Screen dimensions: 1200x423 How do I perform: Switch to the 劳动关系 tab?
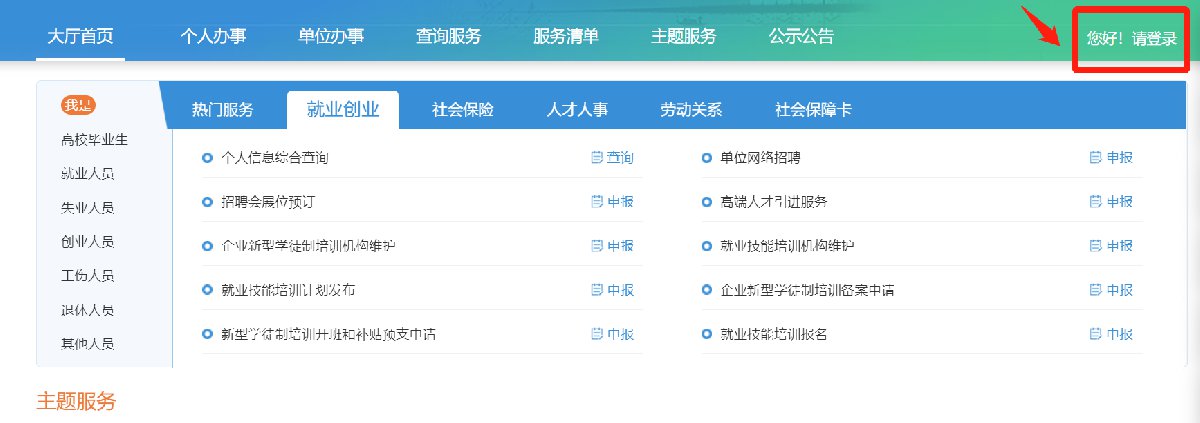691,110
